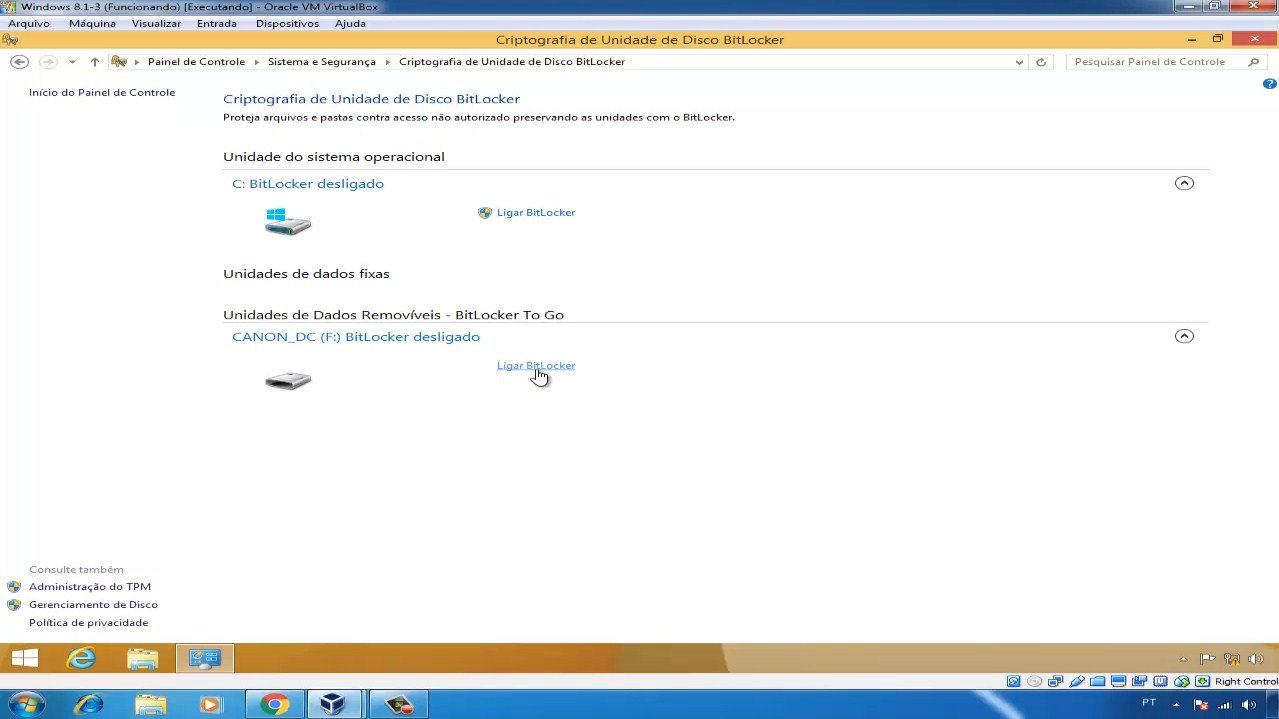Click VirtualBox mouse integration status icon
Viewport: 1279px width, 719px height.
[1181, 682]
